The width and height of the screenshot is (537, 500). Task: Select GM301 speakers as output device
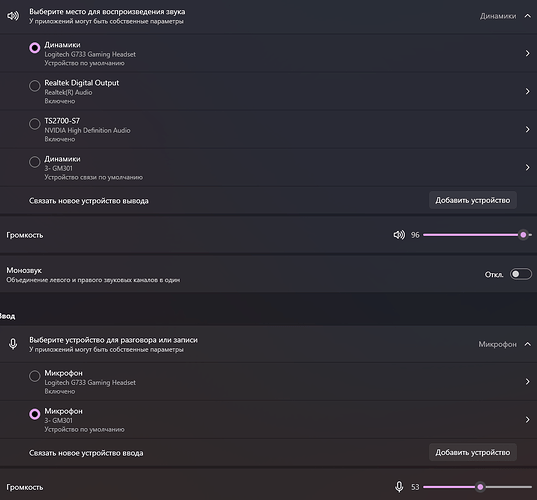pos(35,162)
